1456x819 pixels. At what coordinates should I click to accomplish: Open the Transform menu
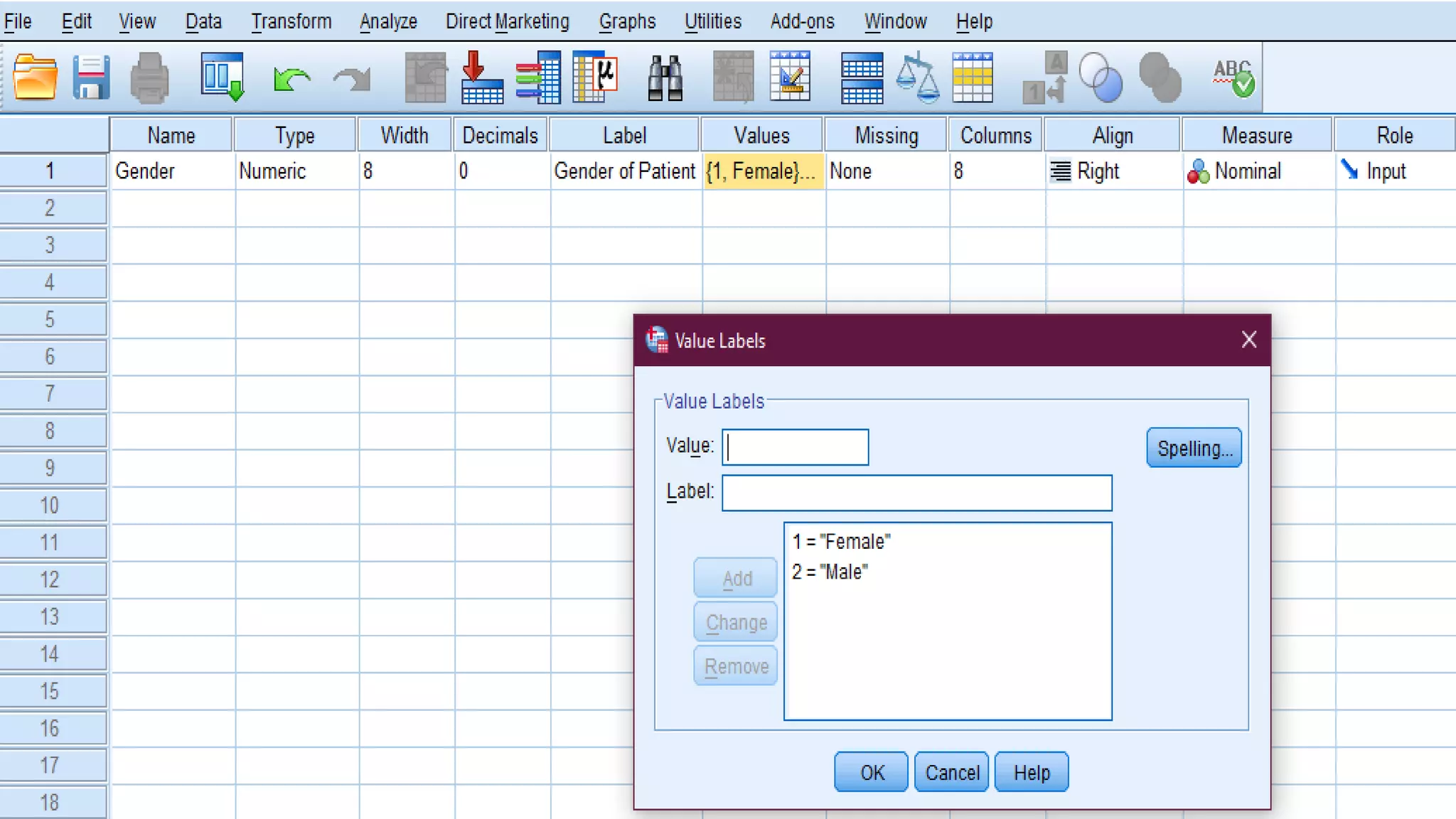tap(291, 21)
